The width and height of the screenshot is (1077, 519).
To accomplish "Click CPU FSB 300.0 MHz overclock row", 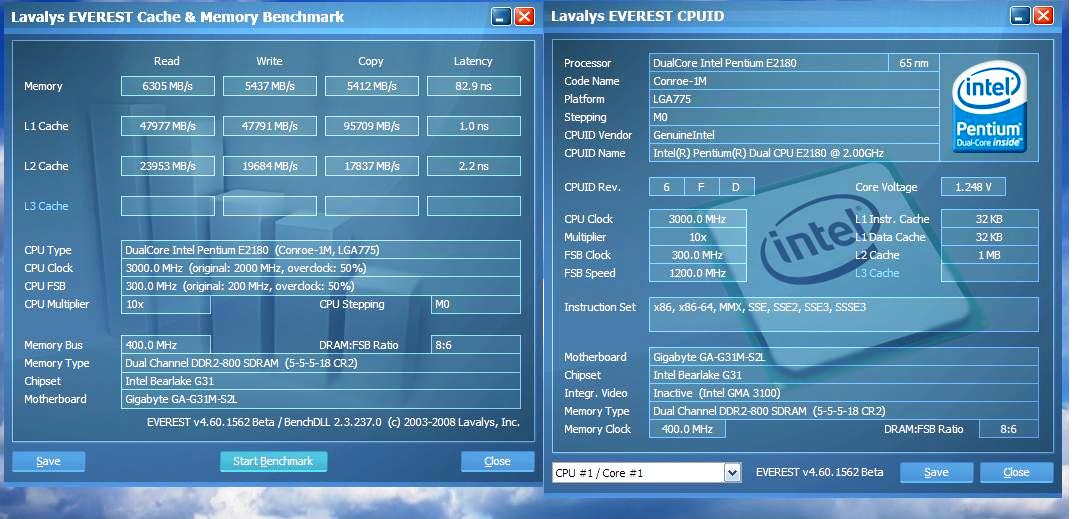I will [321, 286].
